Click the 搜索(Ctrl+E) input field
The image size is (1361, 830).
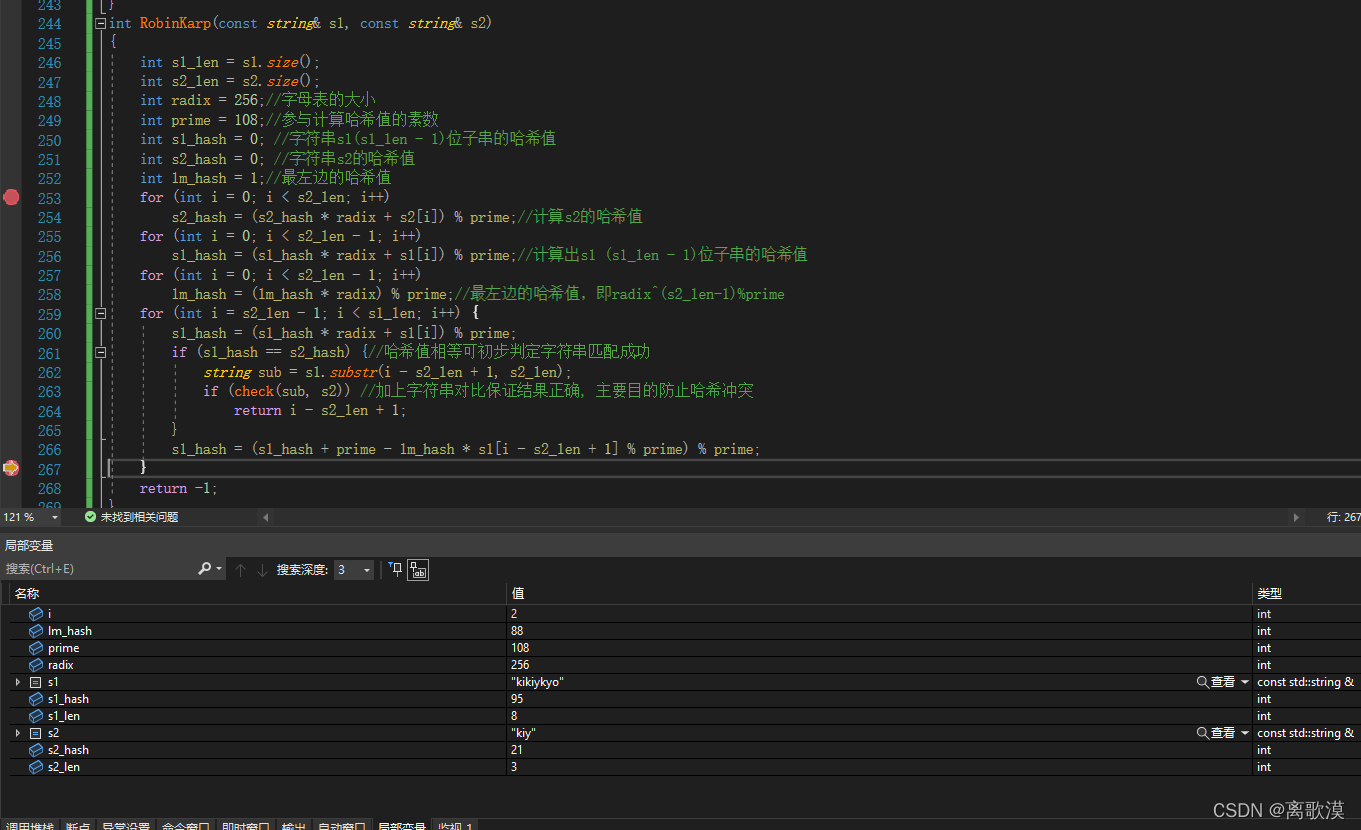[100, 568]
